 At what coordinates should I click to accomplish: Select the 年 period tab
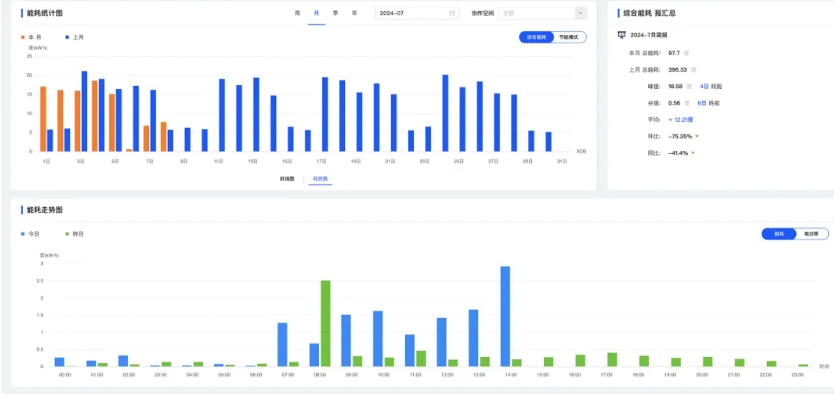[x=354, y=13]
